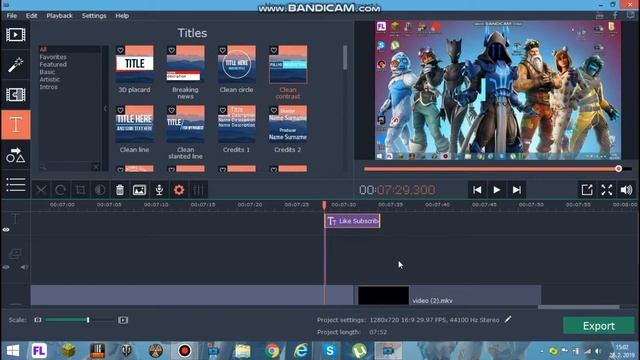Image resolution: width=640 pixels, height=360 pixels.
Task: Open the Import media tab icon
Action: pos(16,35)
